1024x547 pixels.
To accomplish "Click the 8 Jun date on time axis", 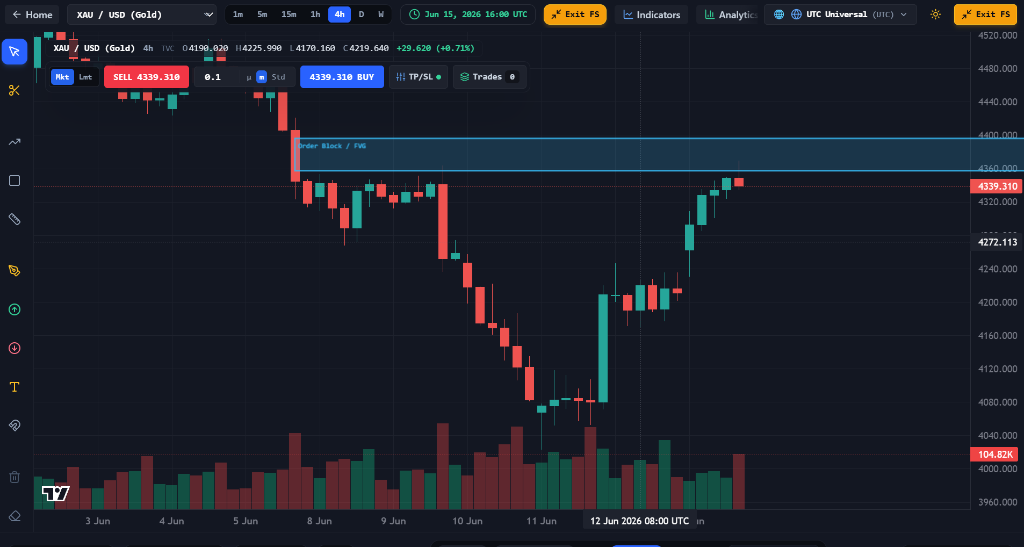I will (319, 521).
